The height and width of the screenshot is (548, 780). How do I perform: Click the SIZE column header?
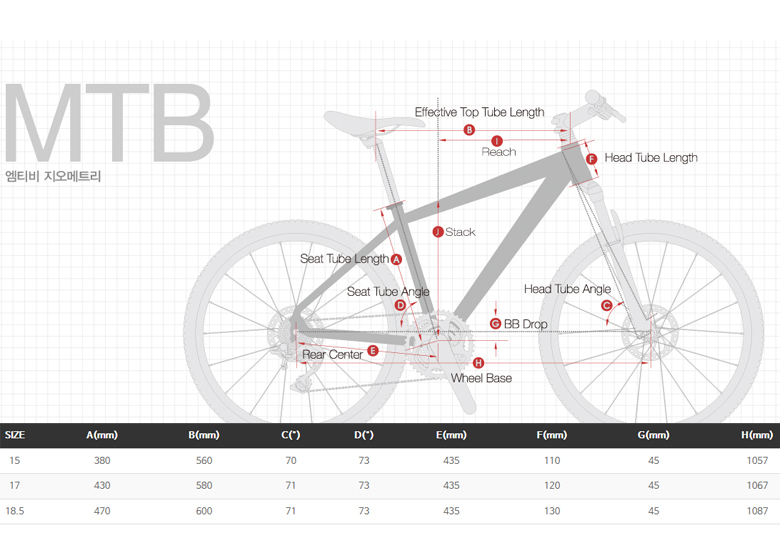pos(15,435)
